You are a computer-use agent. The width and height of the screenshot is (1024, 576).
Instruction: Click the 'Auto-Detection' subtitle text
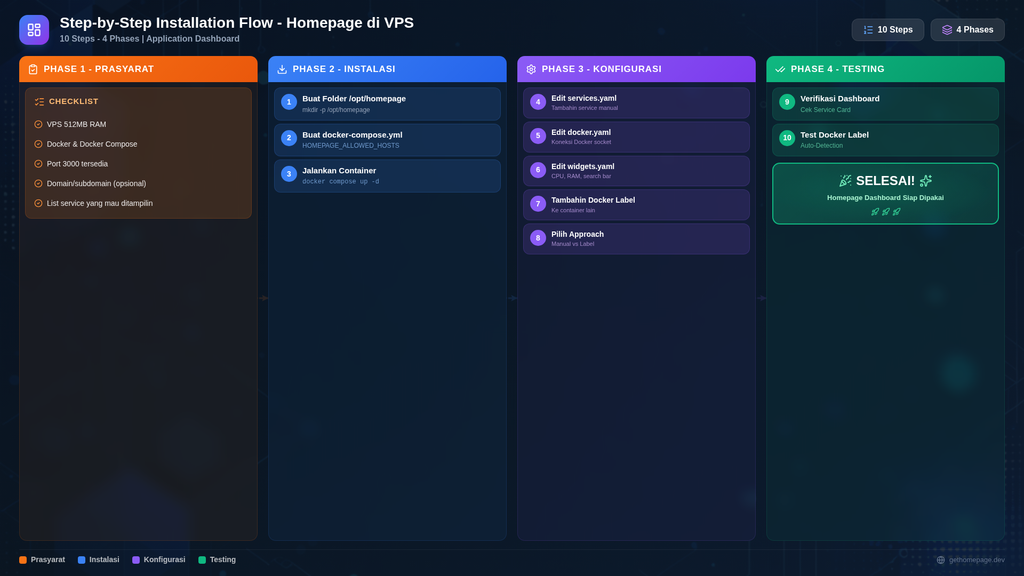click(x=822, y=146)
